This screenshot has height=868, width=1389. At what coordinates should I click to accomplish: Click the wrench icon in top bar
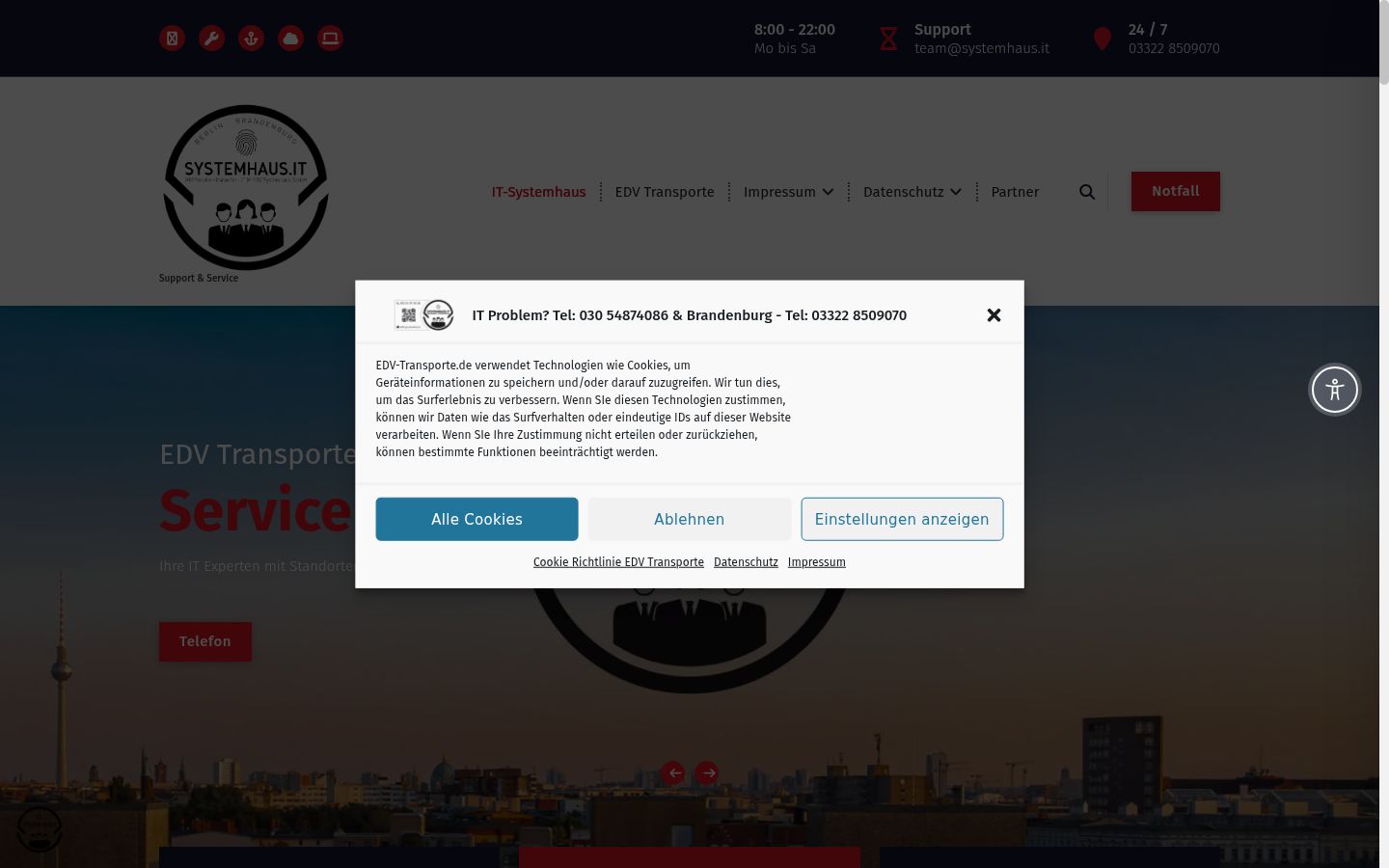click(211, 39)
